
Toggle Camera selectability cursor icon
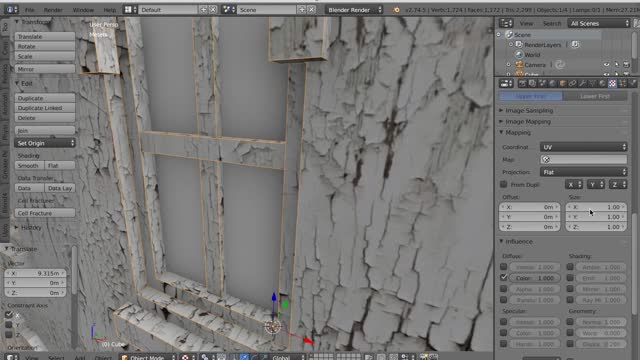click(616, 64)
